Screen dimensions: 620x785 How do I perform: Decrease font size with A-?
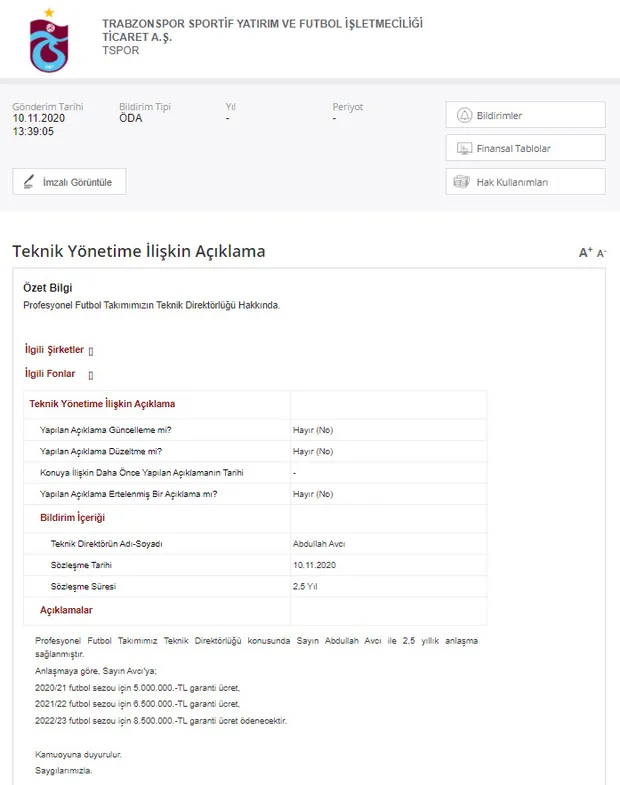point(601,254)
